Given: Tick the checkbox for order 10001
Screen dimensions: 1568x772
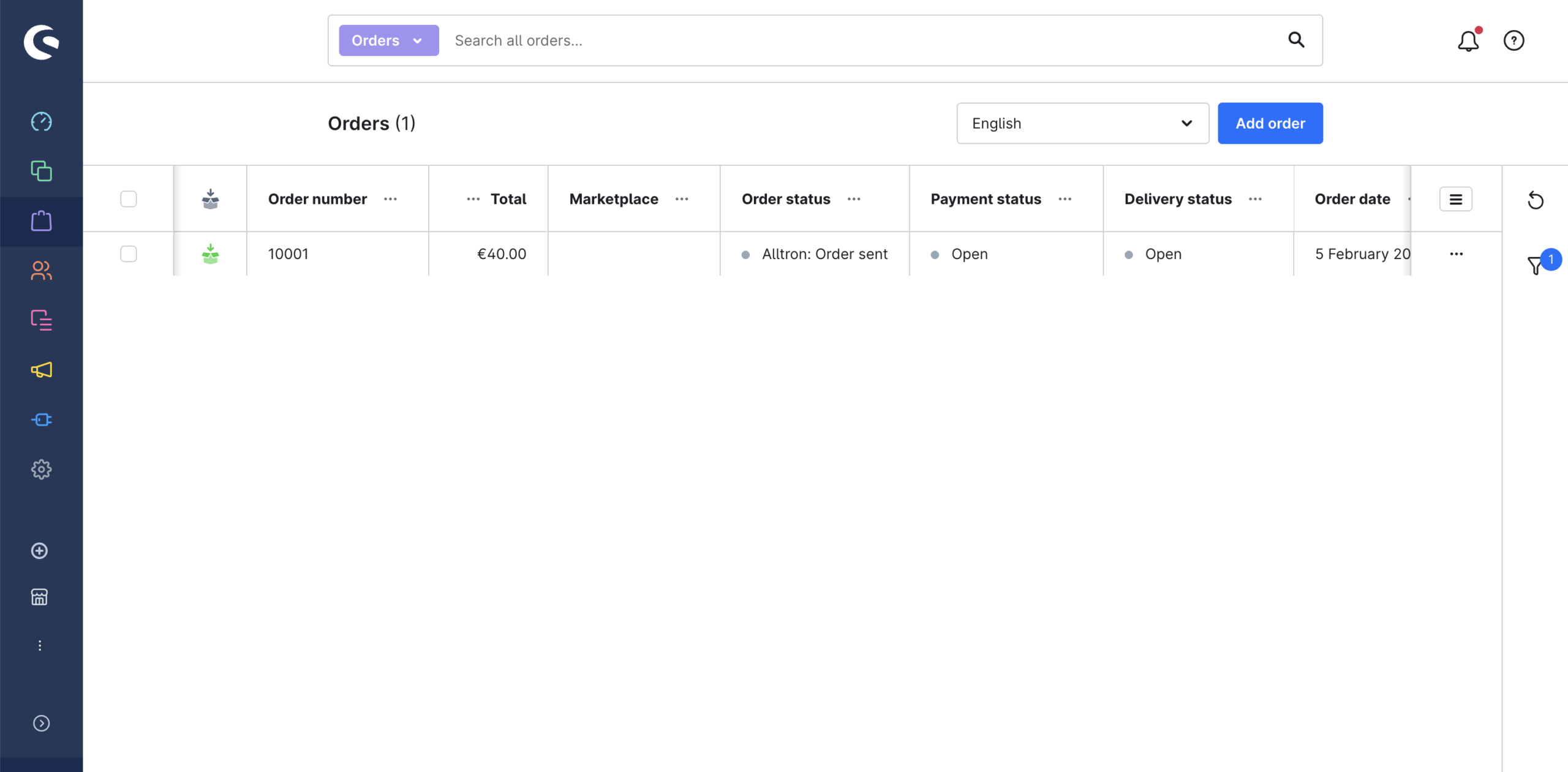Looking at the screenshot, I should (129, 253).
